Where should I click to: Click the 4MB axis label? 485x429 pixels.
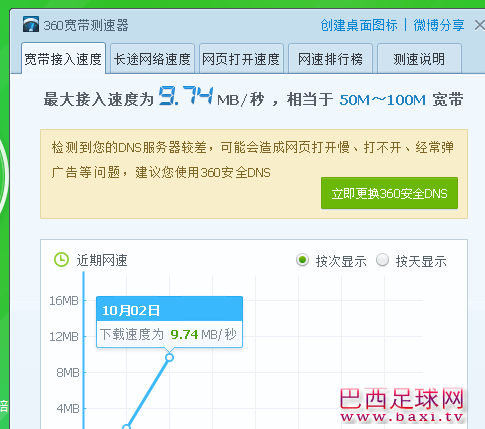click(x=68, y=408)
